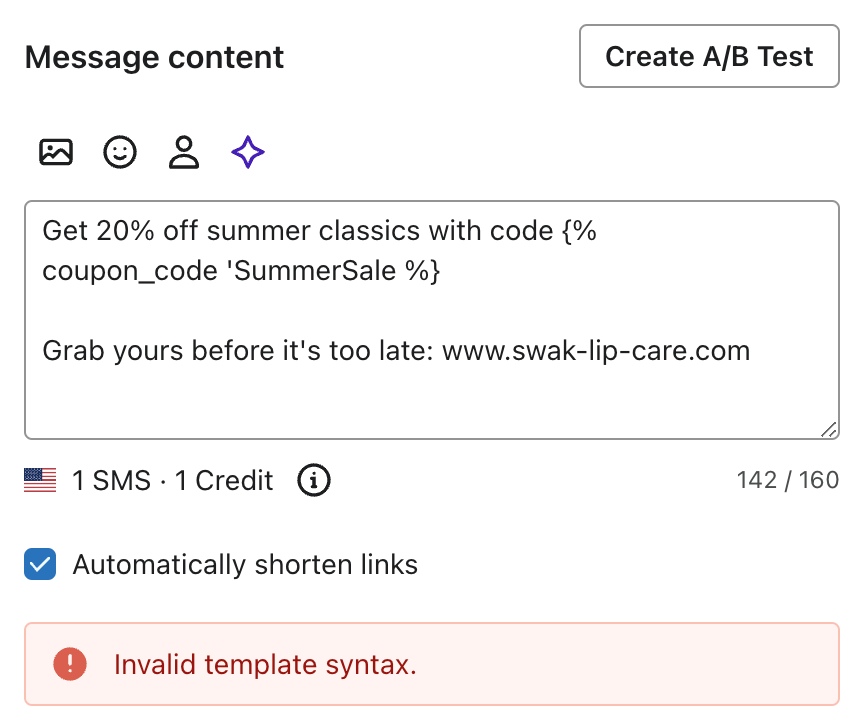Screen dimensions: 862x718
Task: Insert an image using the picture icon
Action: click(56, 153)
